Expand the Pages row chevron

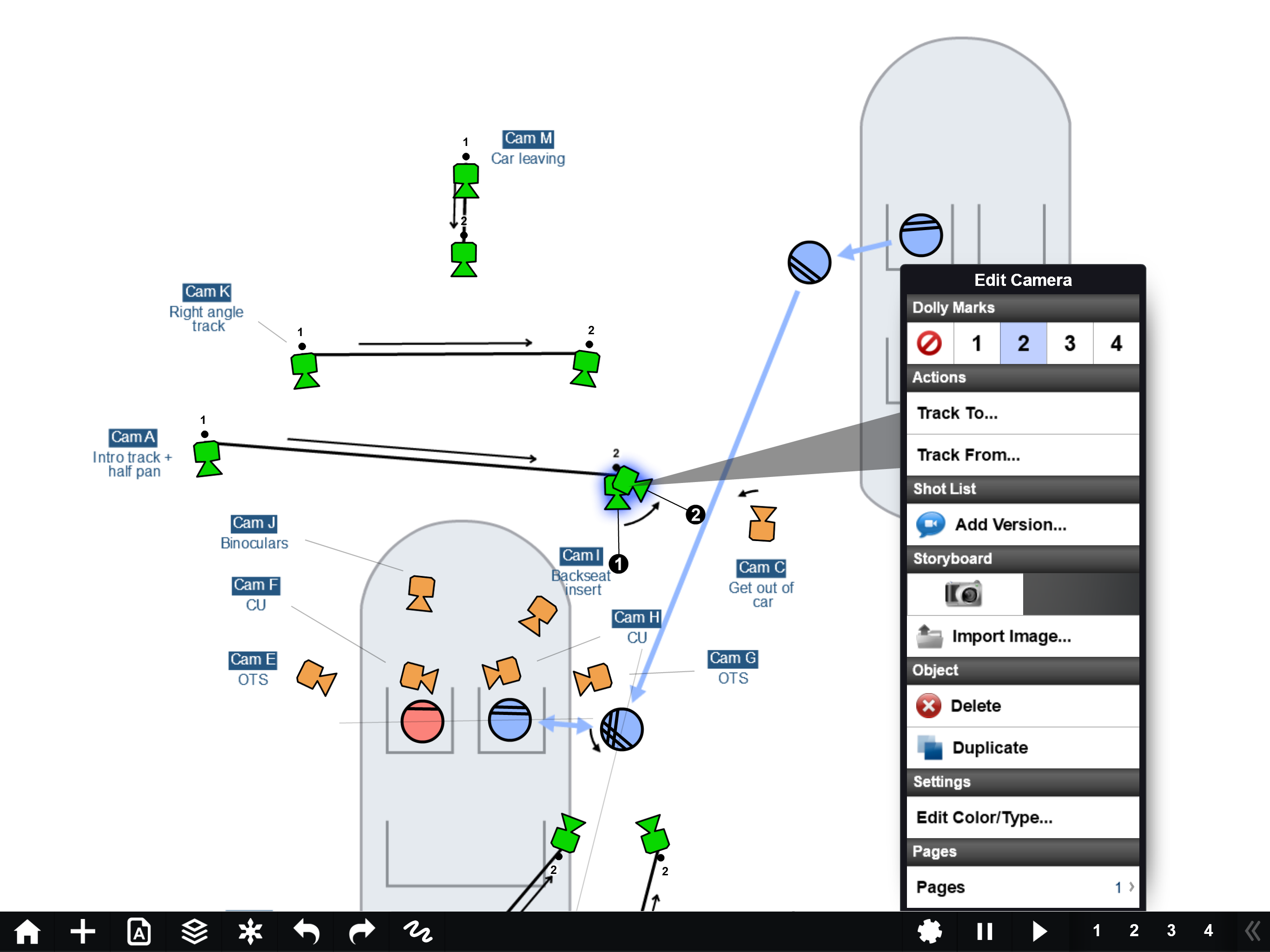pos(1131,887)
